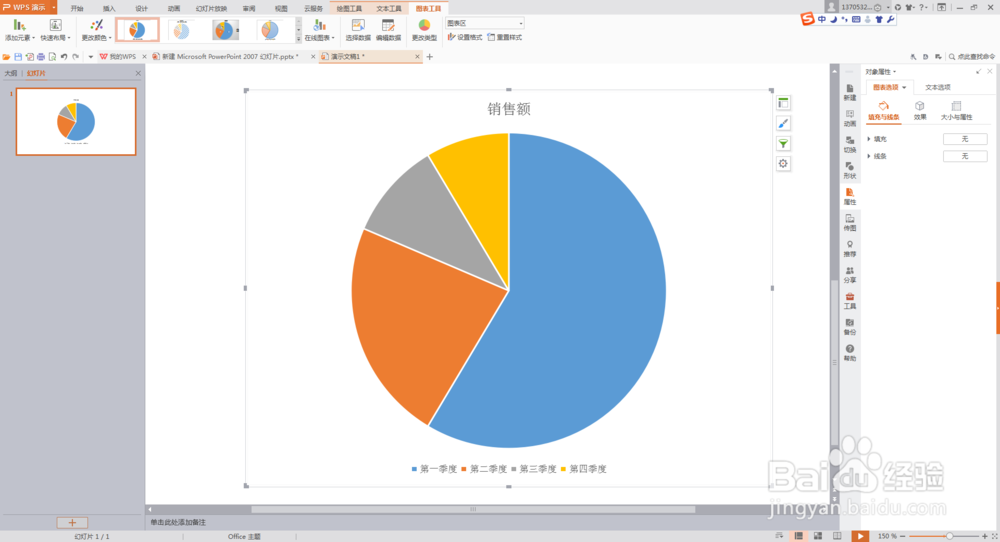Image resolution: width=1000 pixels, height=542 pixels.
Task: Click 选择数据 select data icon
Action: point(358,30)
